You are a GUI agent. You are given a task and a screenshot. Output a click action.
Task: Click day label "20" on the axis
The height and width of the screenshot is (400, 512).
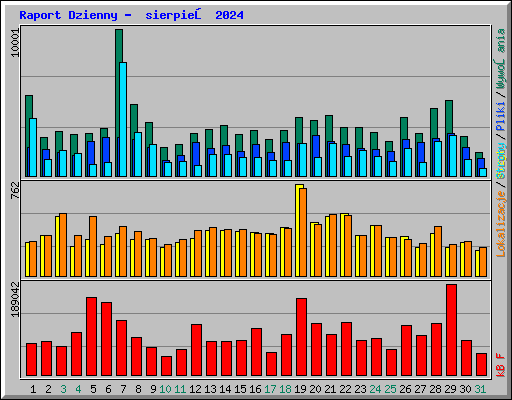315,389
